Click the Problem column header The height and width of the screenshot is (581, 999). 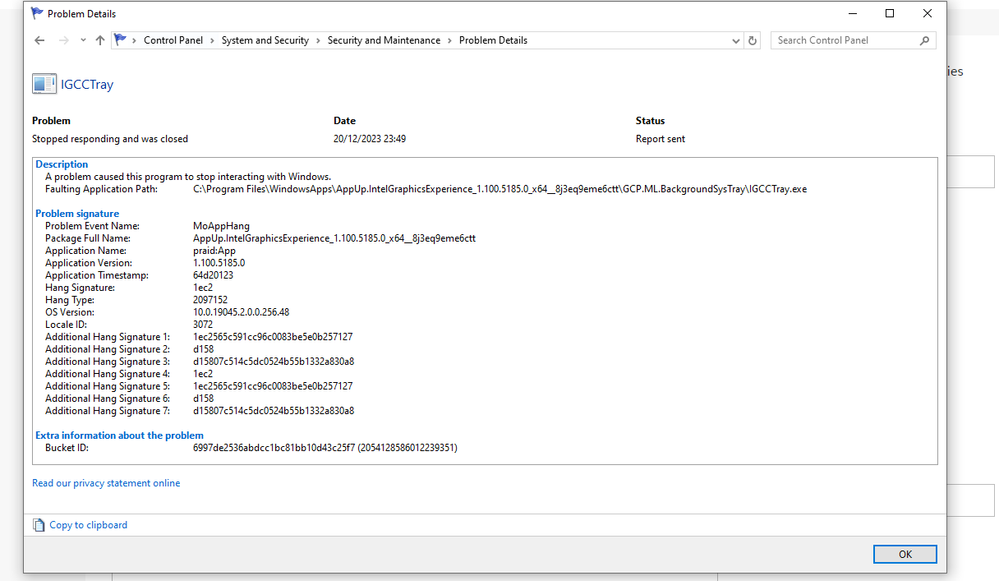tap(51, 120)
